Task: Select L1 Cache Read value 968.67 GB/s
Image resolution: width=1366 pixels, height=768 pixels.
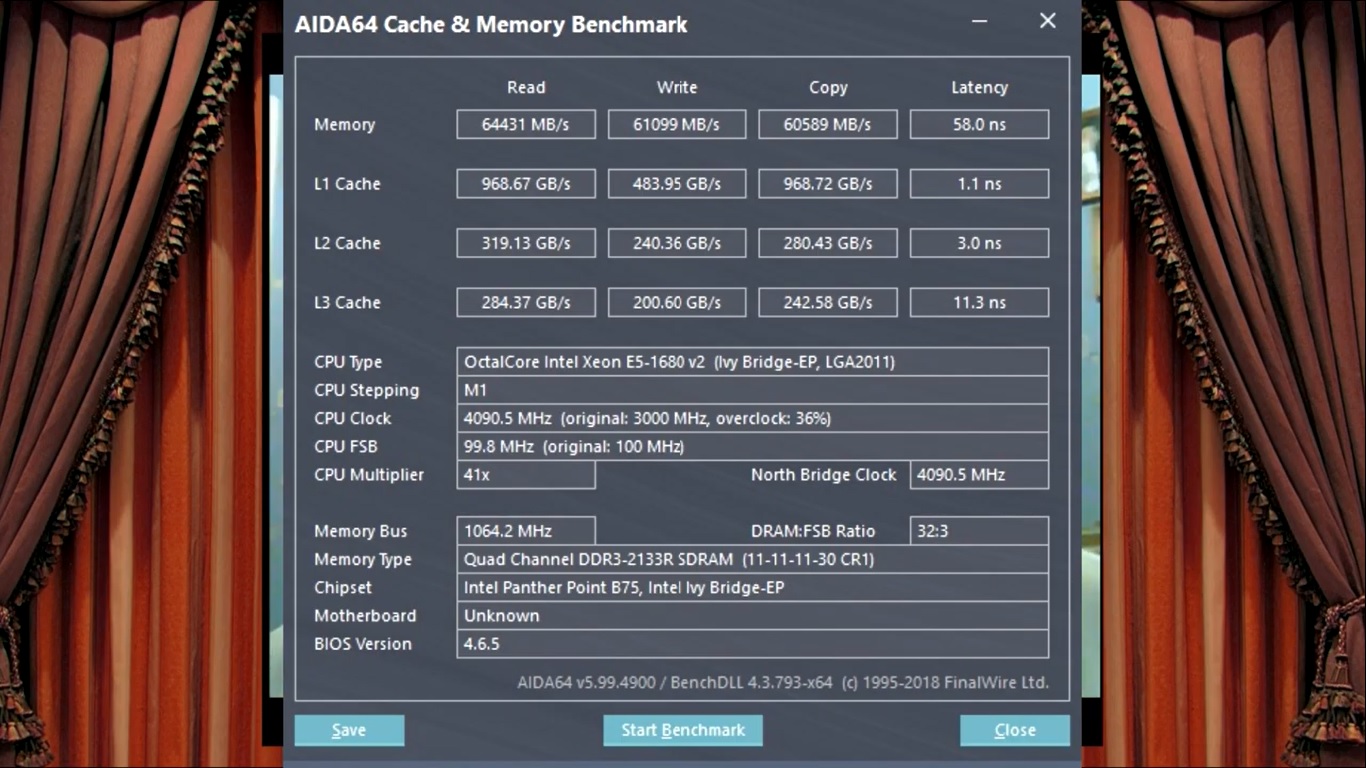Action: (x=526, y=184)
